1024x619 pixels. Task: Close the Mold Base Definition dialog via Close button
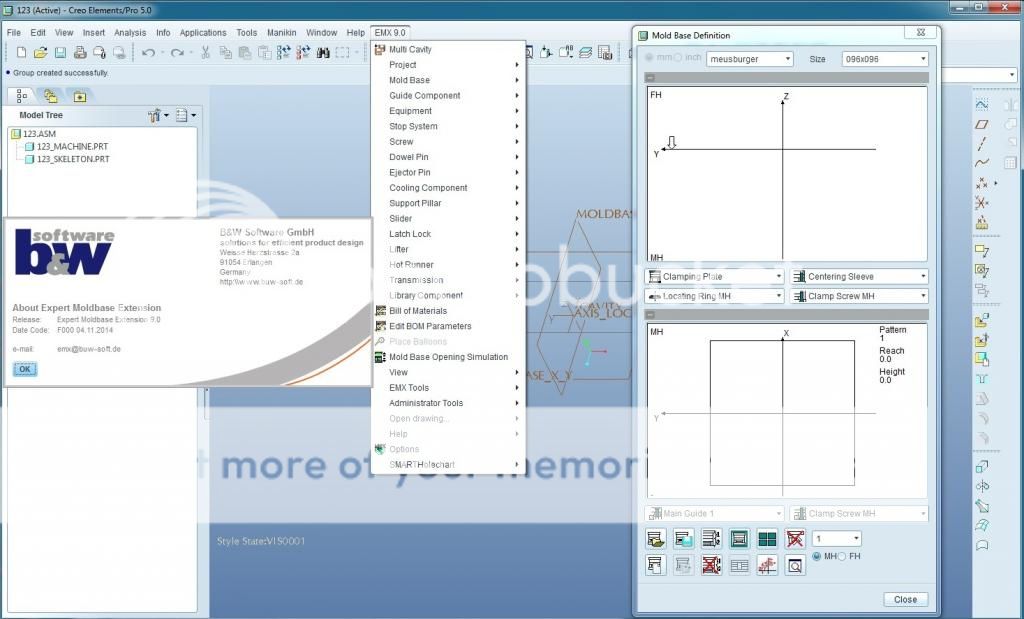[905, 600]
